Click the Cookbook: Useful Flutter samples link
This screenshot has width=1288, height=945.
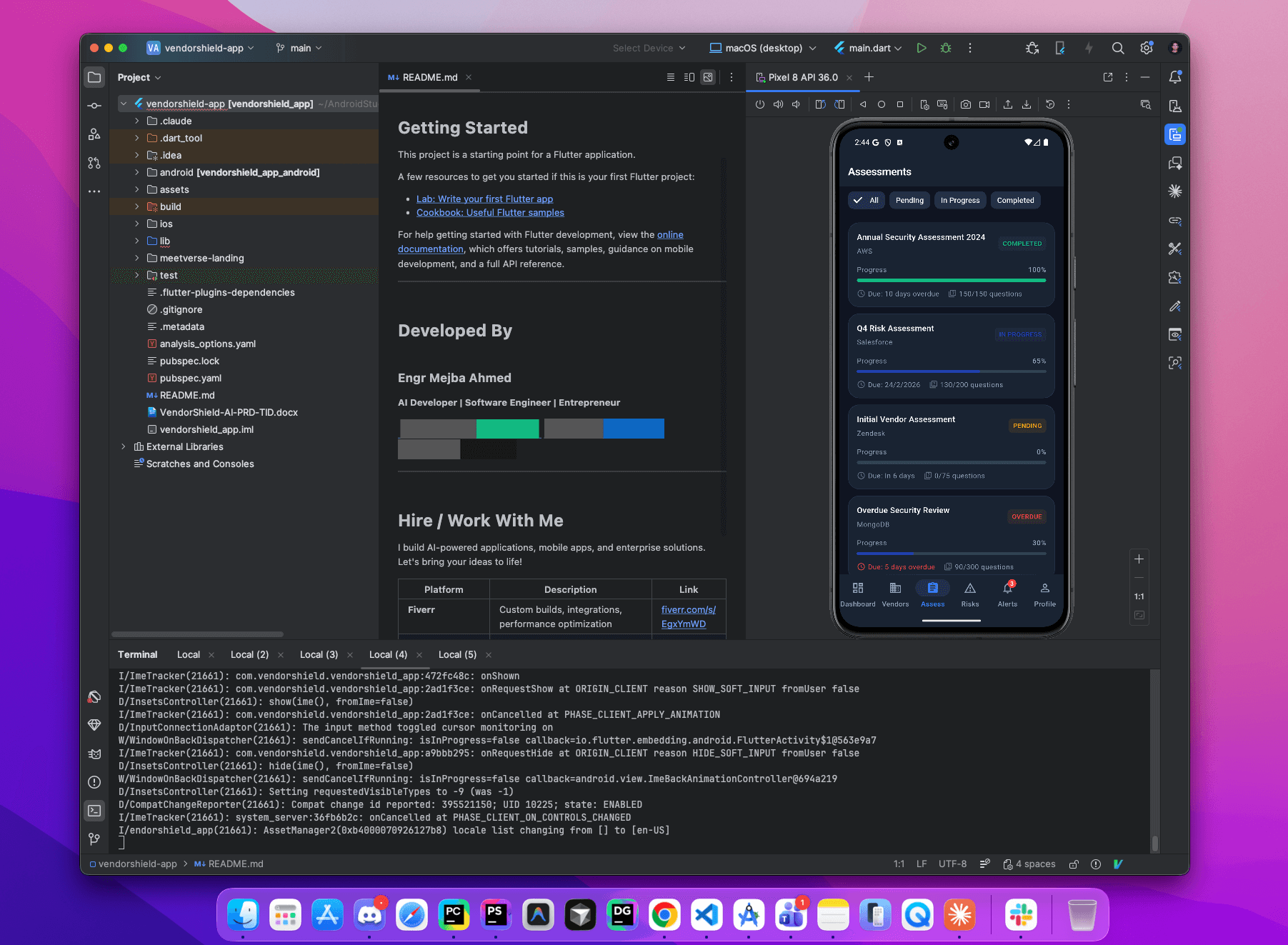(490, 213)
